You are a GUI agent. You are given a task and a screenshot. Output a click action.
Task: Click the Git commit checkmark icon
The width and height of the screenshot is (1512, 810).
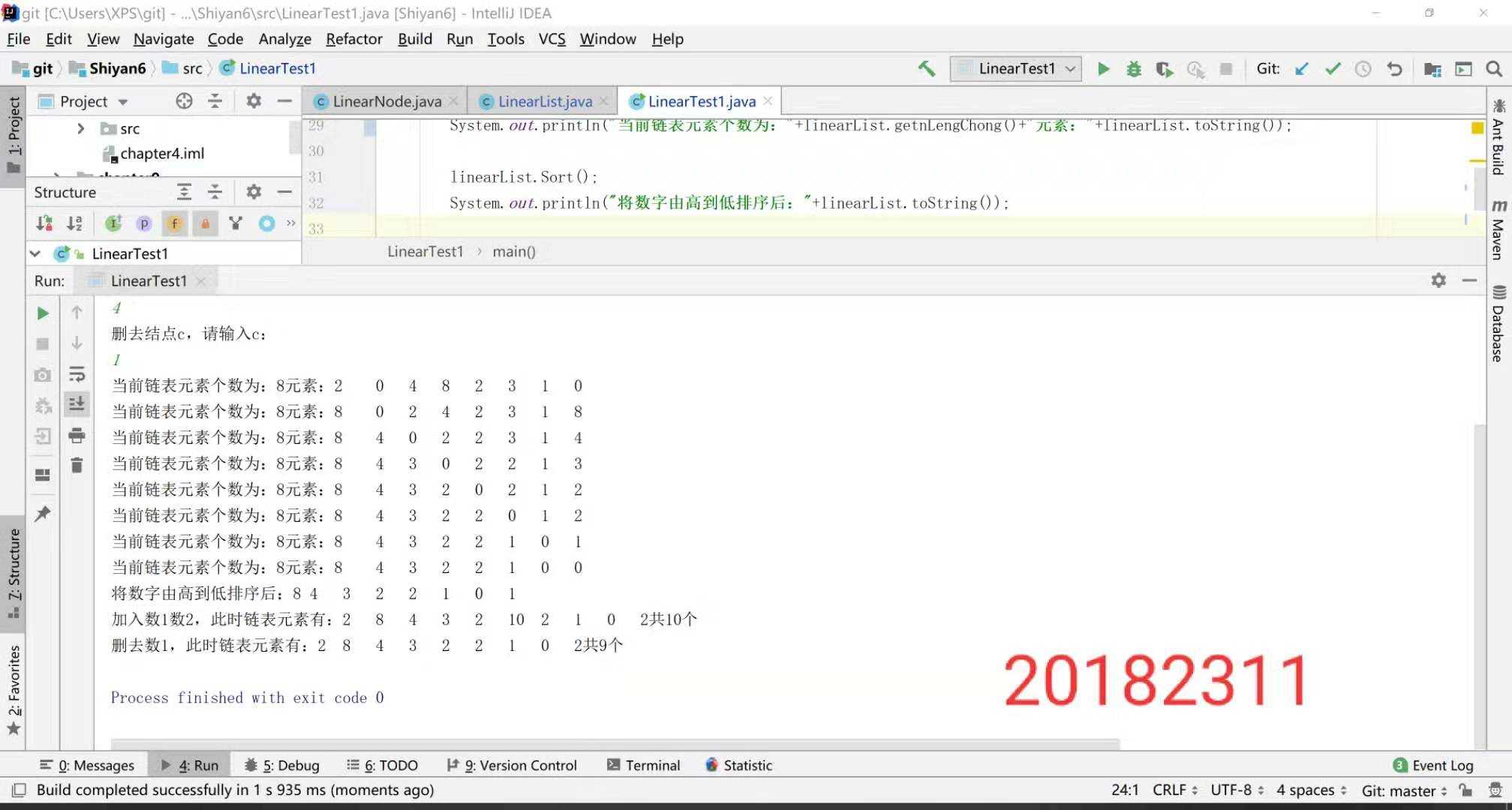[x=1332, y=68]
